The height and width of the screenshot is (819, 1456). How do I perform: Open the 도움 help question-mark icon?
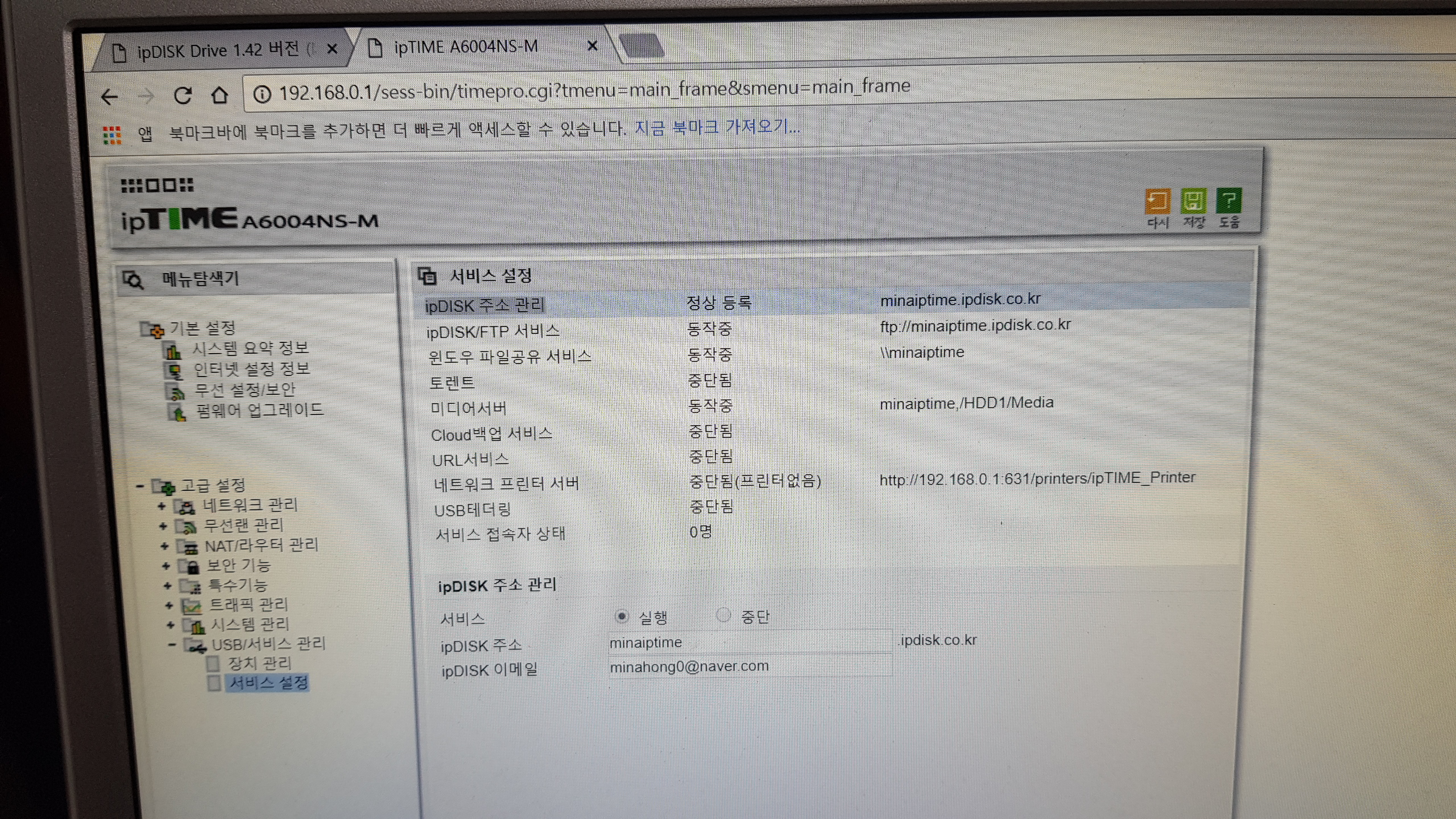[x=1228, y=200]
